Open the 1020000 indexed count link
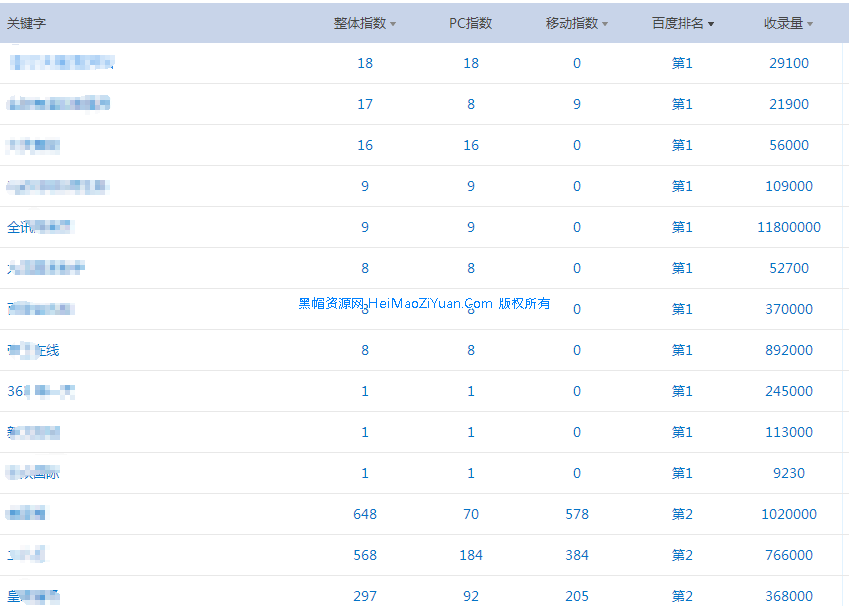Image resolution: width=849 pixels, height=606 pixels. (788, 514)
